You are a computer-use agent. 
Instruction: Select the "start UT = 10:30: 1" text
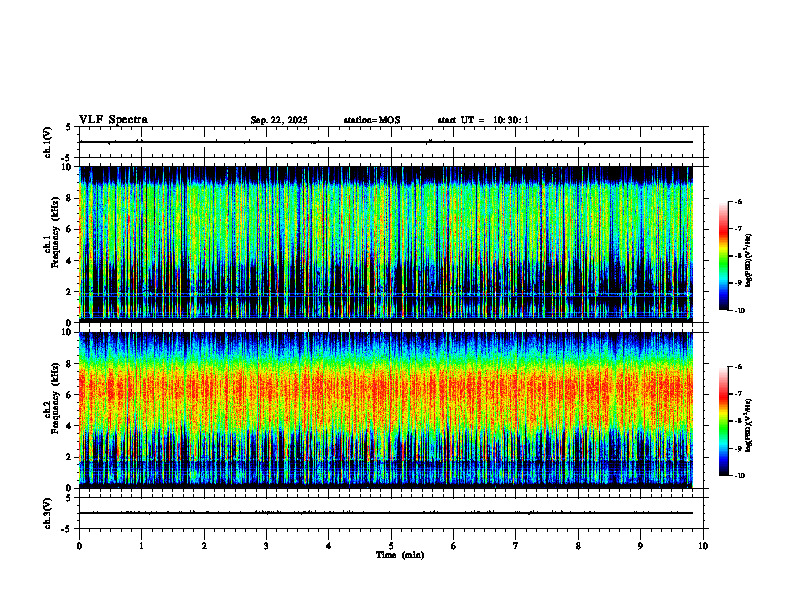(483, 120)
